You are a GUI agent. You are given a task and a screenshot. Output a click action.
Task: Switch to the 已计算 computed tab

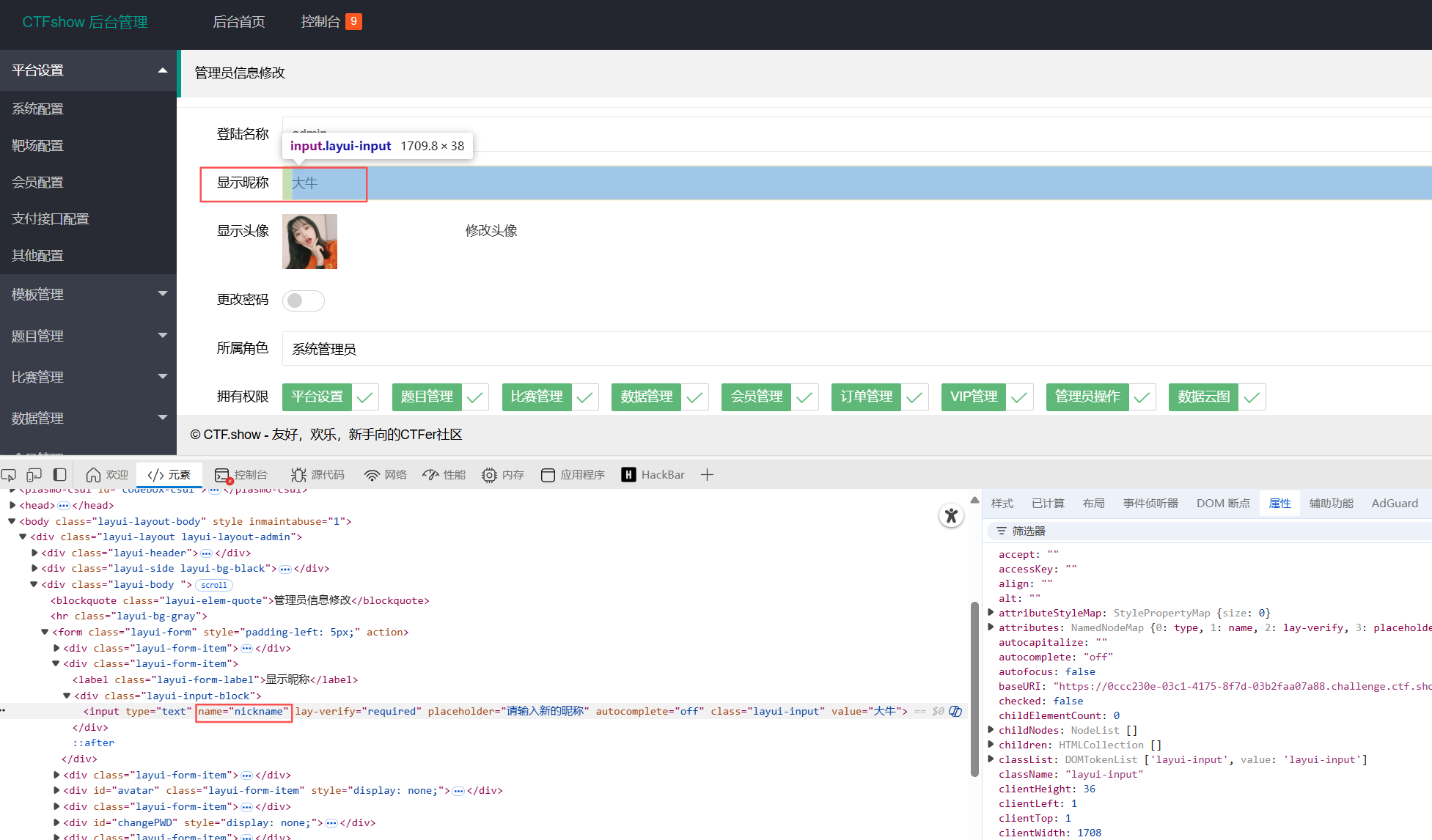click(1047, 504)
